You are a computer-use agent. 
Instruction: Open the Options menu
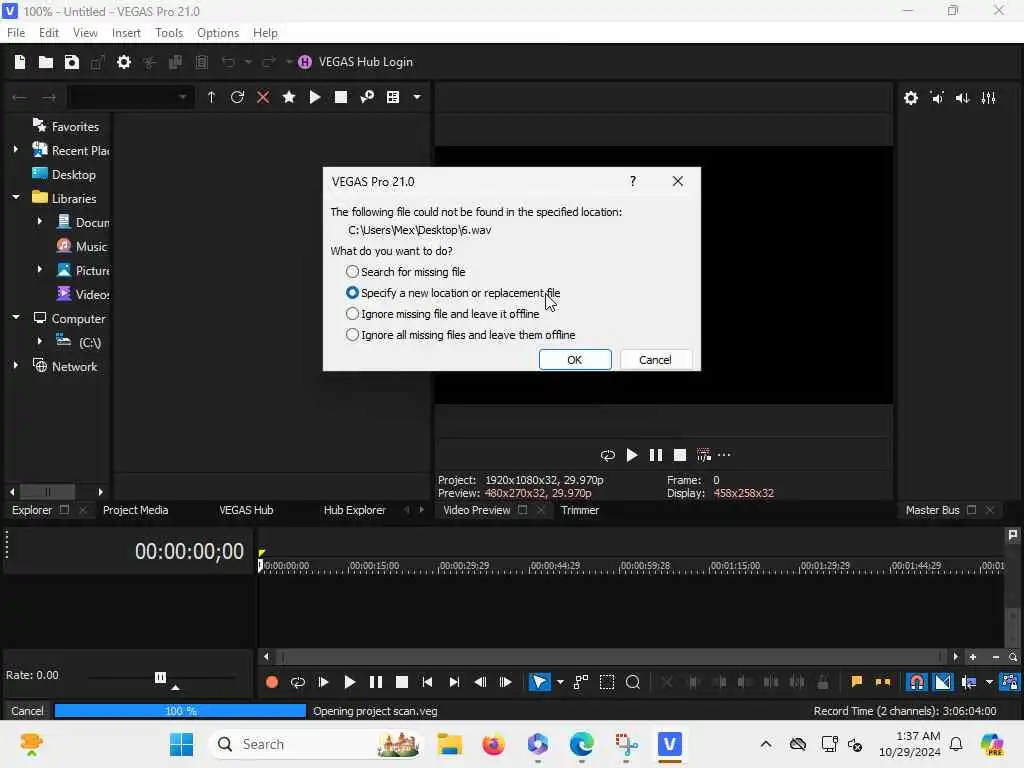tap(218, 33)
